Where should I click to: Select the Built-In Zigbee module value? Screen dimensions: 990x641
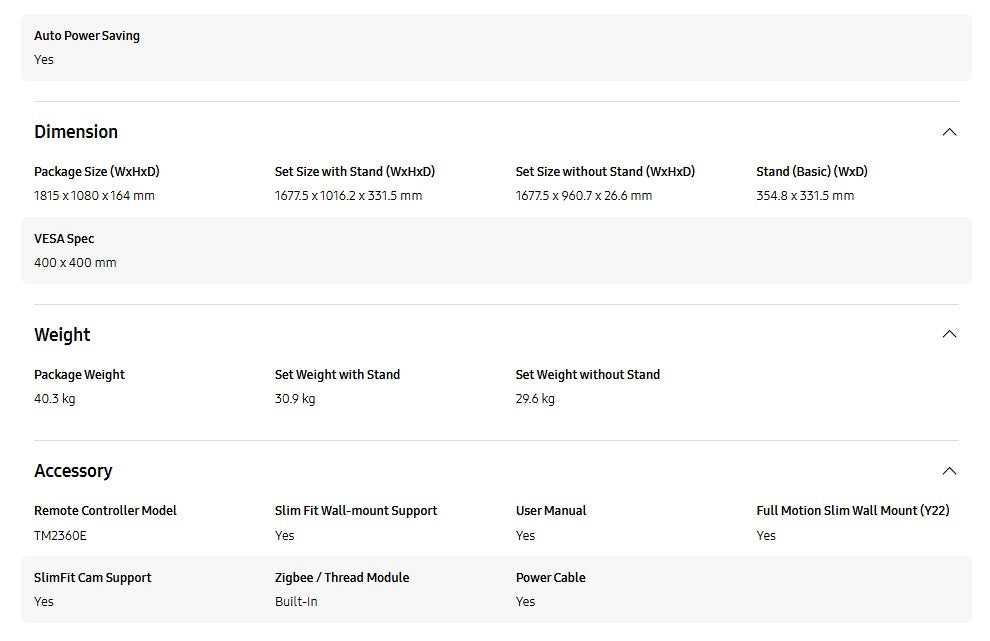coord(296,602)
